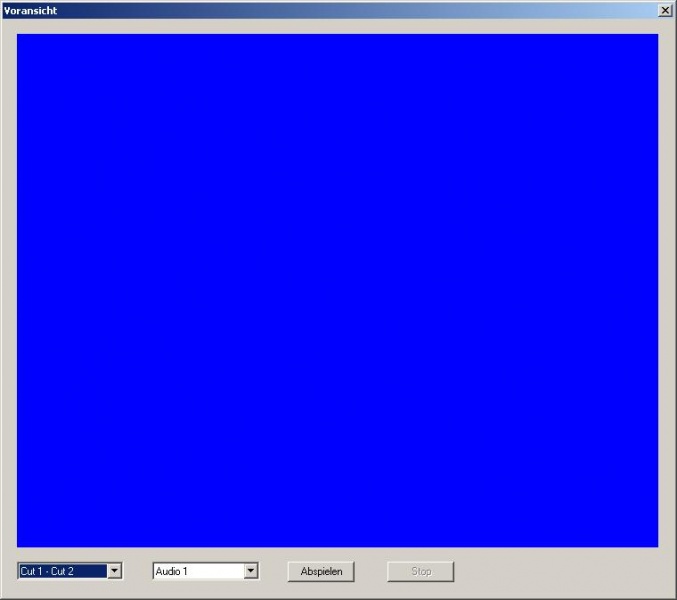Click the down arrow beside Cut 1 - Cut 2
This screenshot has height=600, width=677.
coord(114,571)
